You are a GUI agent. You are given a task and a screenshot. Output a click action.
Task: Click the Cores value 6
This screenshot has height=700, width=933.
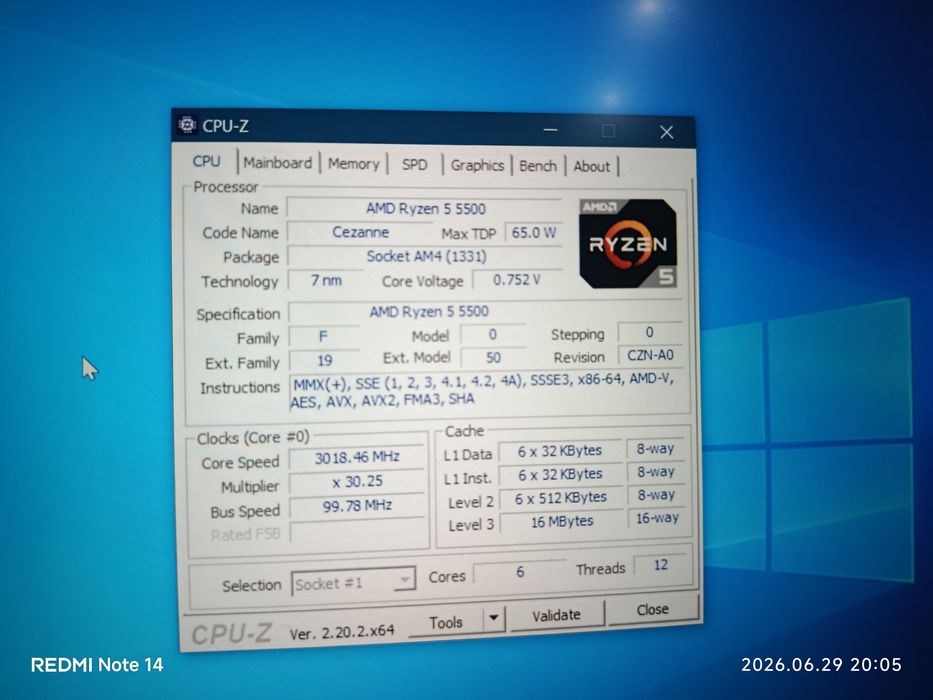pyautogui.click(x=520, y=571)
